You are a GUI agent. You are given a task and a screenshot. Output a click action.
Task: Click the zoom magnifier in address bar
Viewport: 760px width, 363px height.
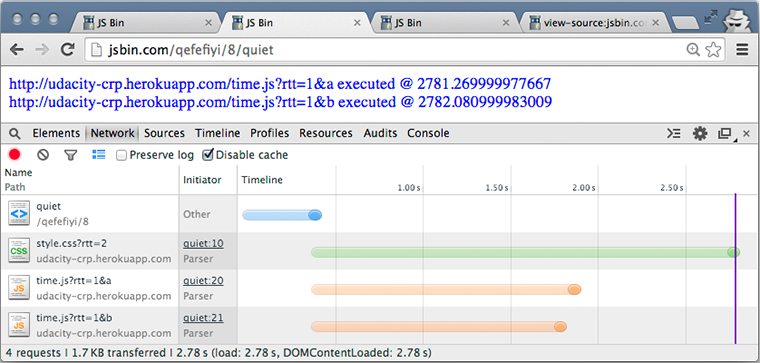tap(694, 49)
